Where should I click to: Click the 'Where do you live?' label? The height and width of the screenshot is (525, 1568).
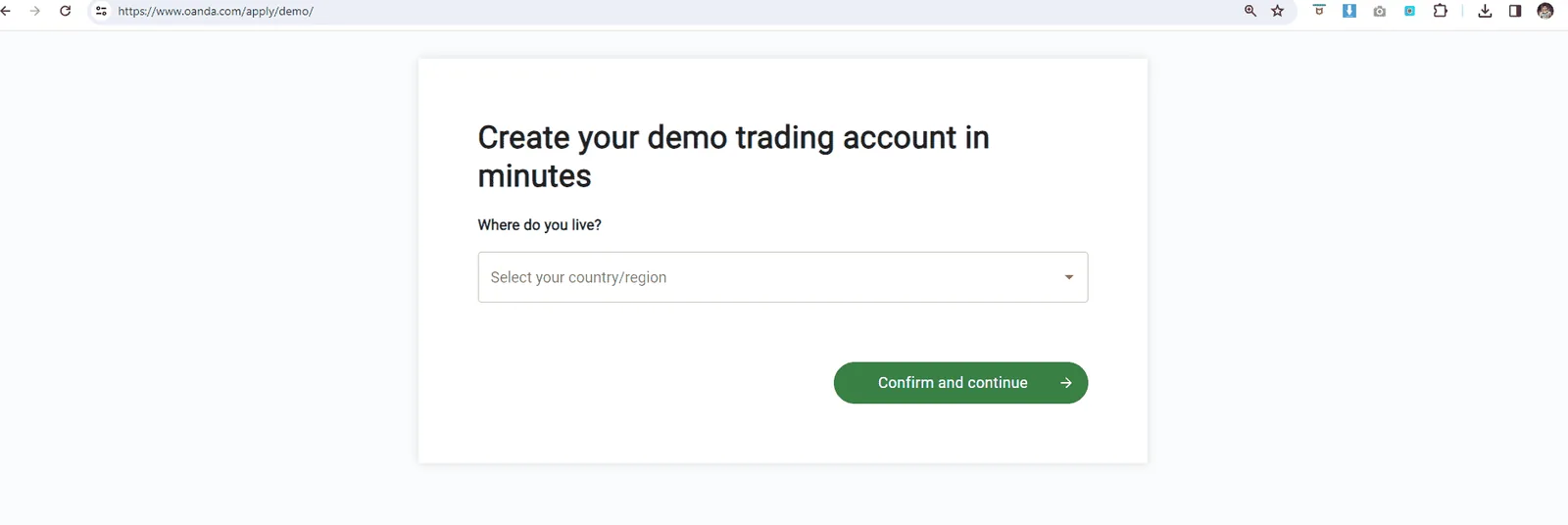(540, 225)
